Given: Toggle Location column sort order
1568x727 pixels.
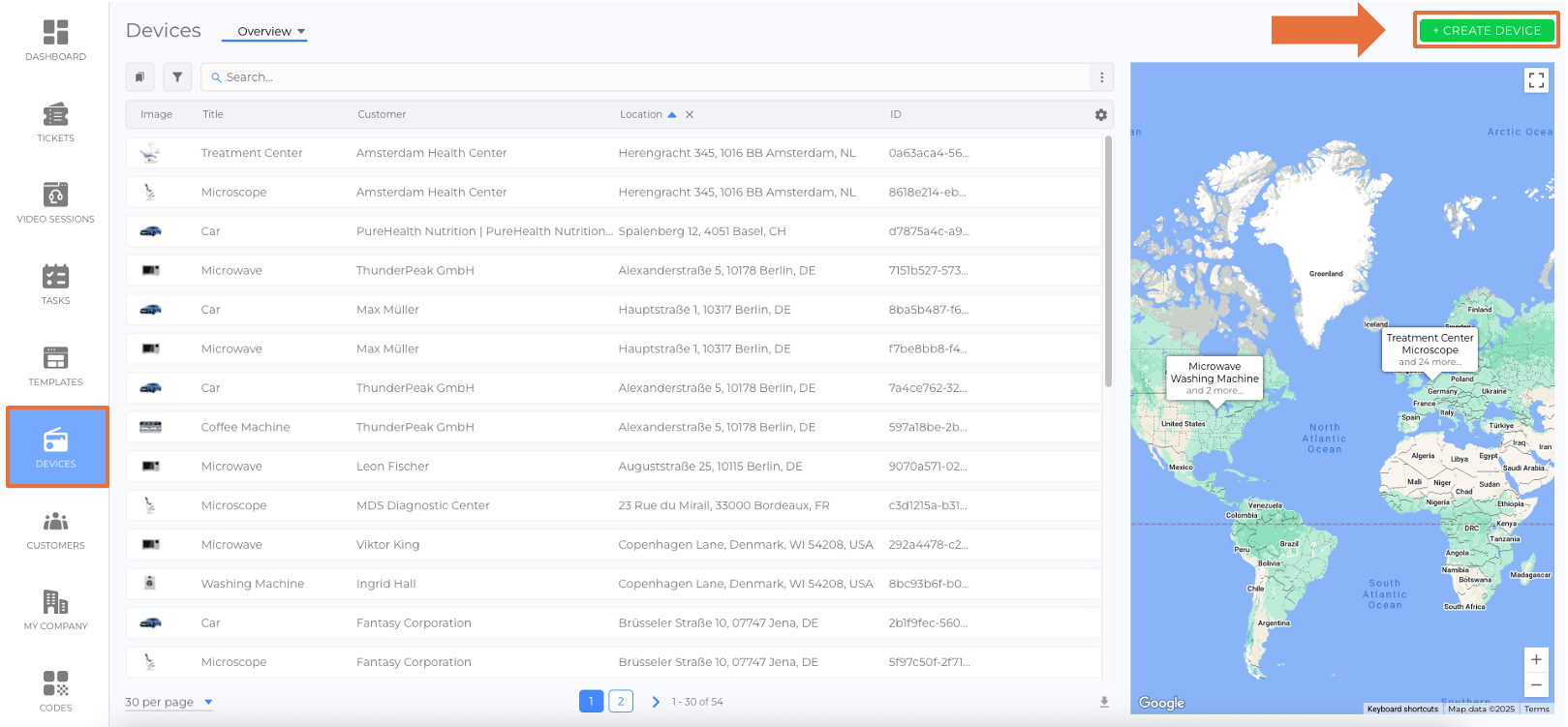Looking at the screenshot, I should click(x=672, y=114).
